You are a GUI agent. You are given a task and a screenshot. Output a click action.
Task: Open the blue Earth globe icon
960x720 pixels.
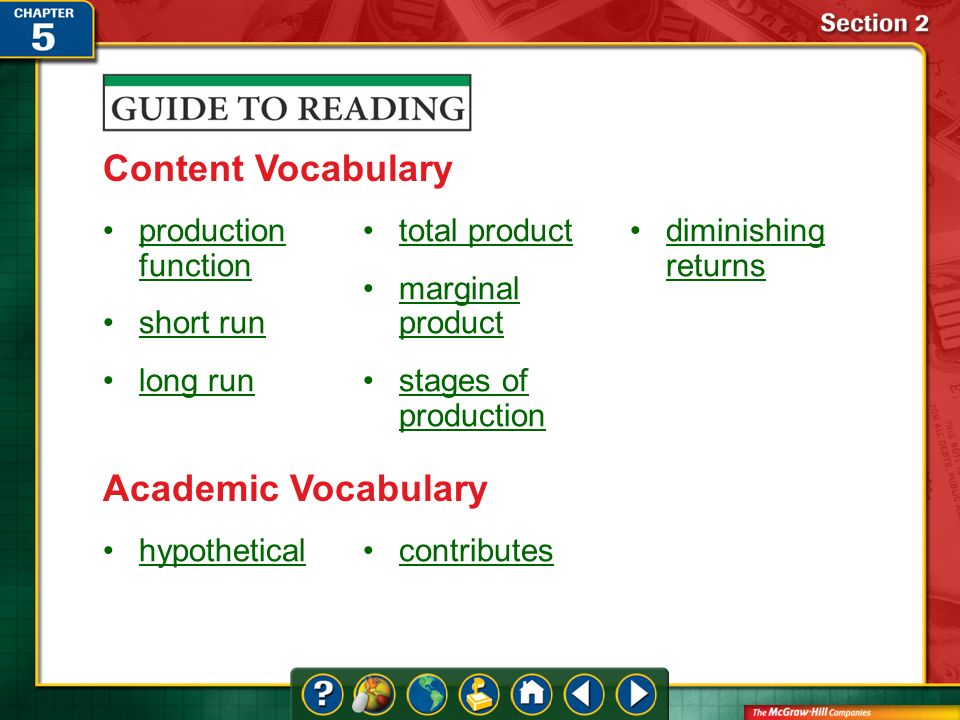427,694
